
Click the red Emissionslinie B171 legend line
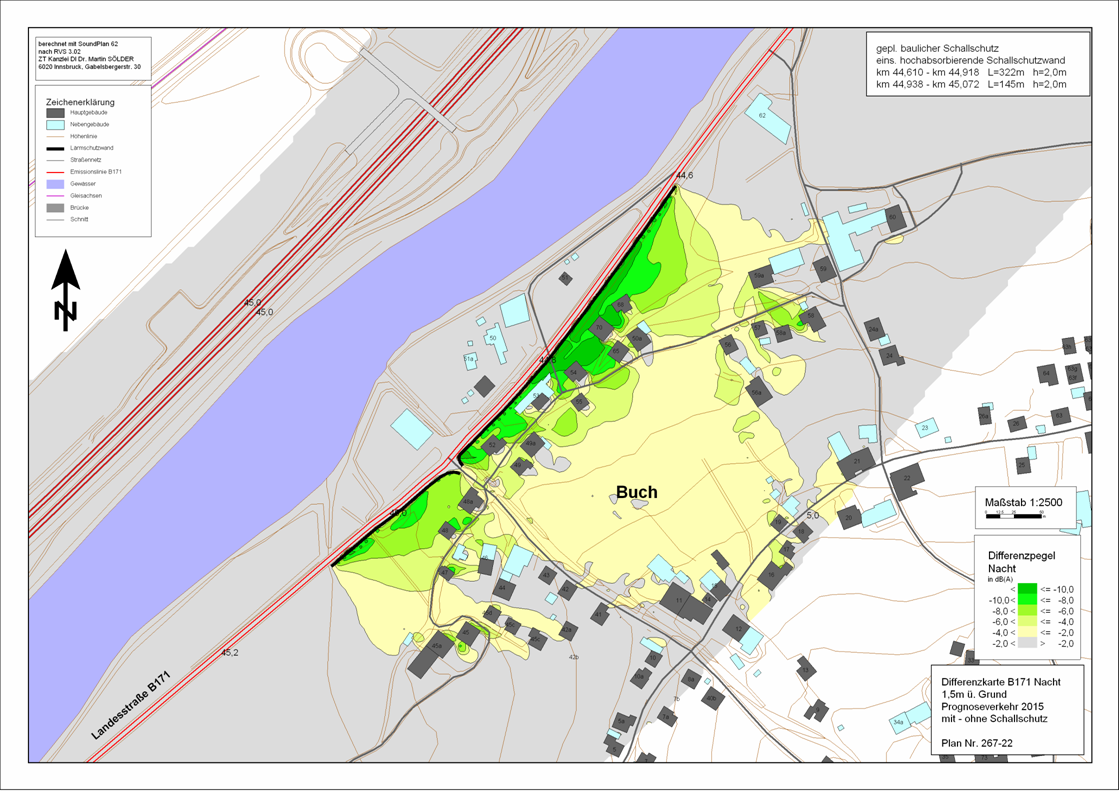tap(55, 172)
